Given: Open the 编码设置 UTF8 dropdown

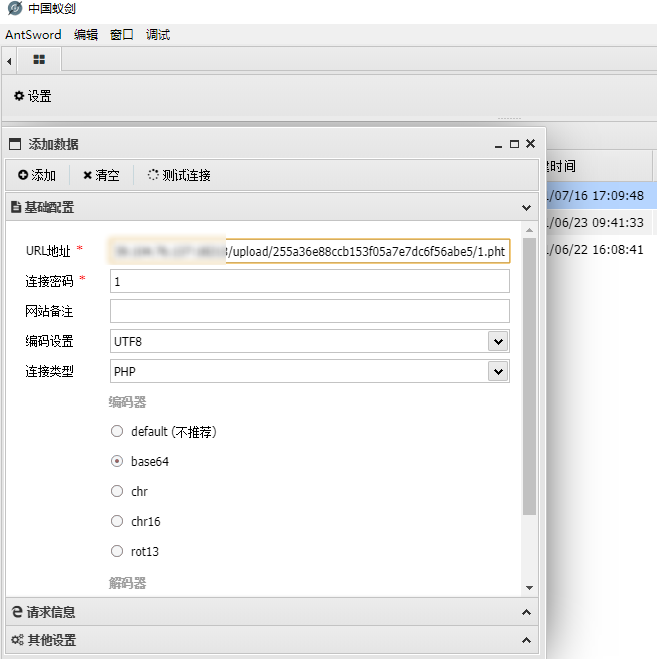Looking at the screenshot, I should pos(498,341).
